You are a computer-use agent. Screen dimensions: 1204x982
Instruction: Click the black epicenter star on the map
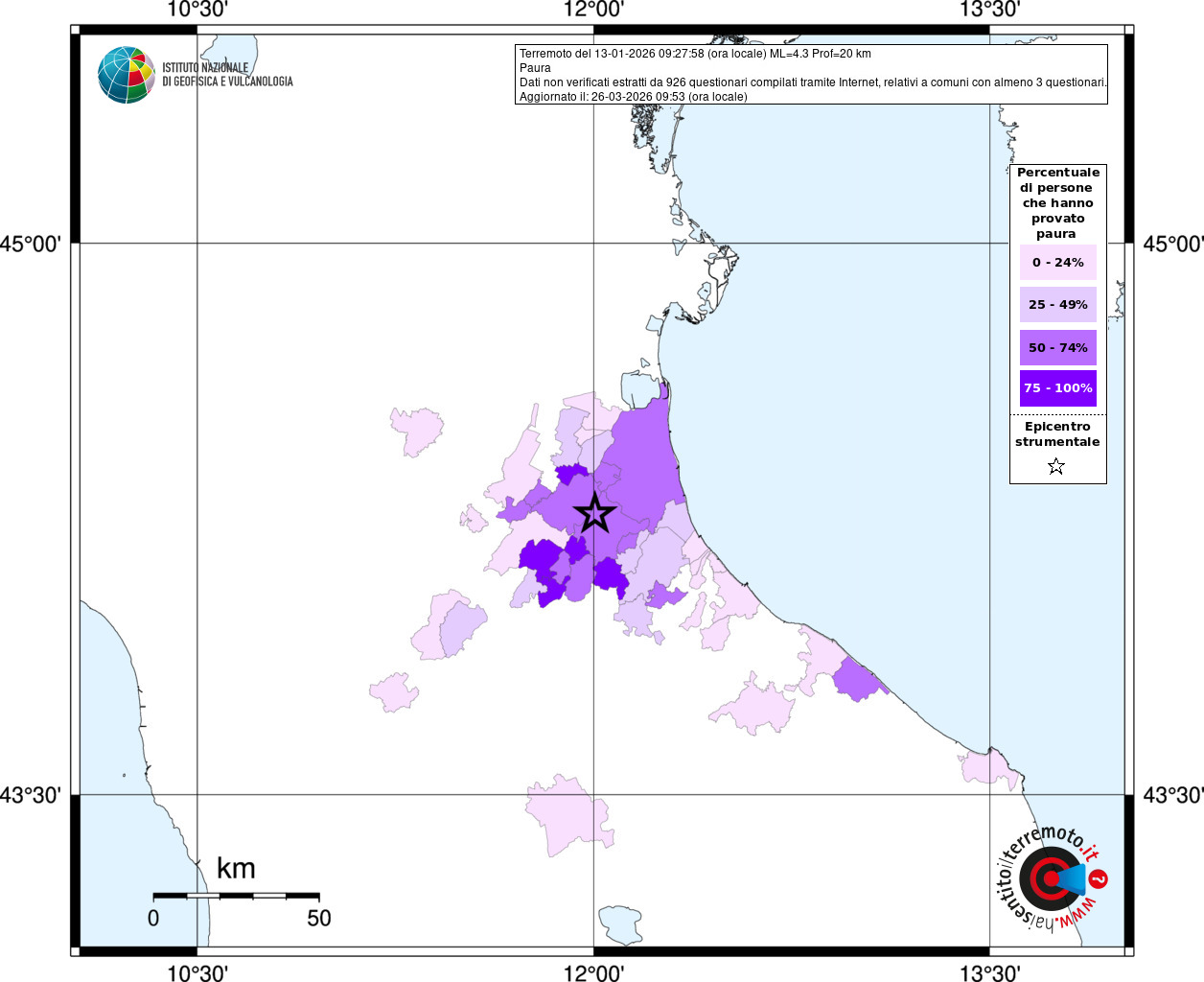pos(594,513)
